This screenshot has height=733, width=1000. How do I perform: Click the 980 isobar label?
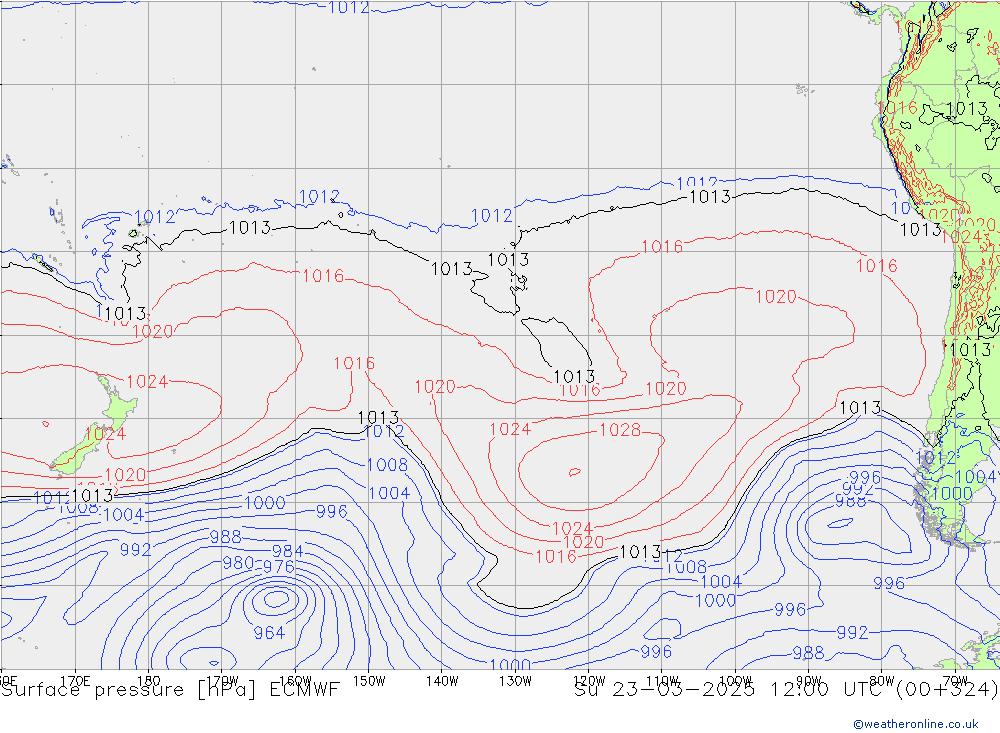[x=238, y=563]
